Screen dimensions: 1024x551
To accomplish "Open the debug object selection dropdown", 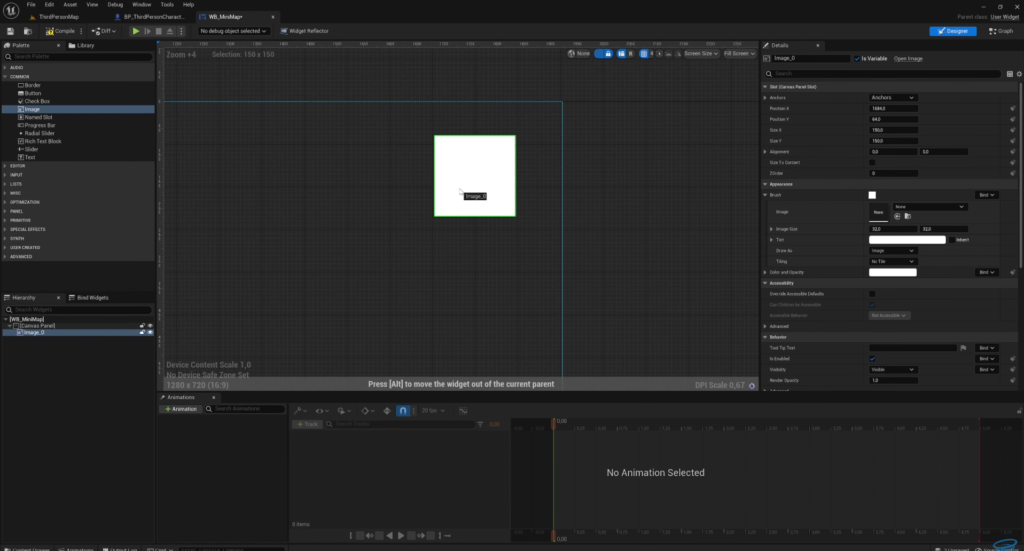I will tap(233, 31).
